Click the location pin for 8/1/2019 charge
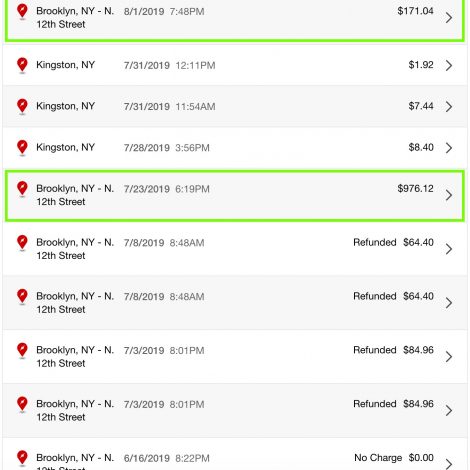 click(22, 11)
